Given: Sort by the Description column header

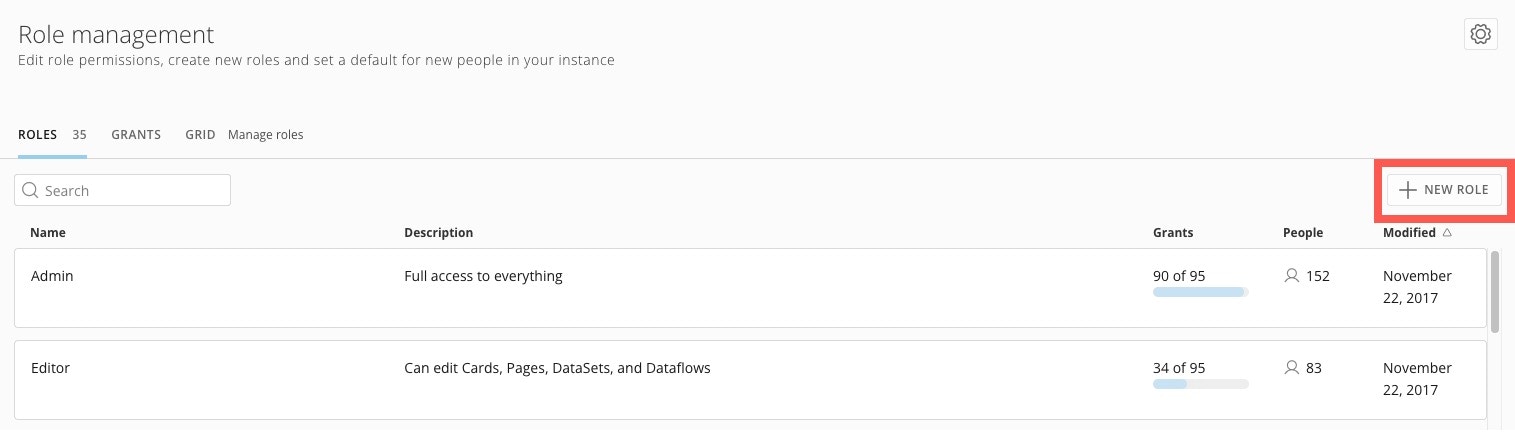Looking at the screenshot, I should point(438,233).
